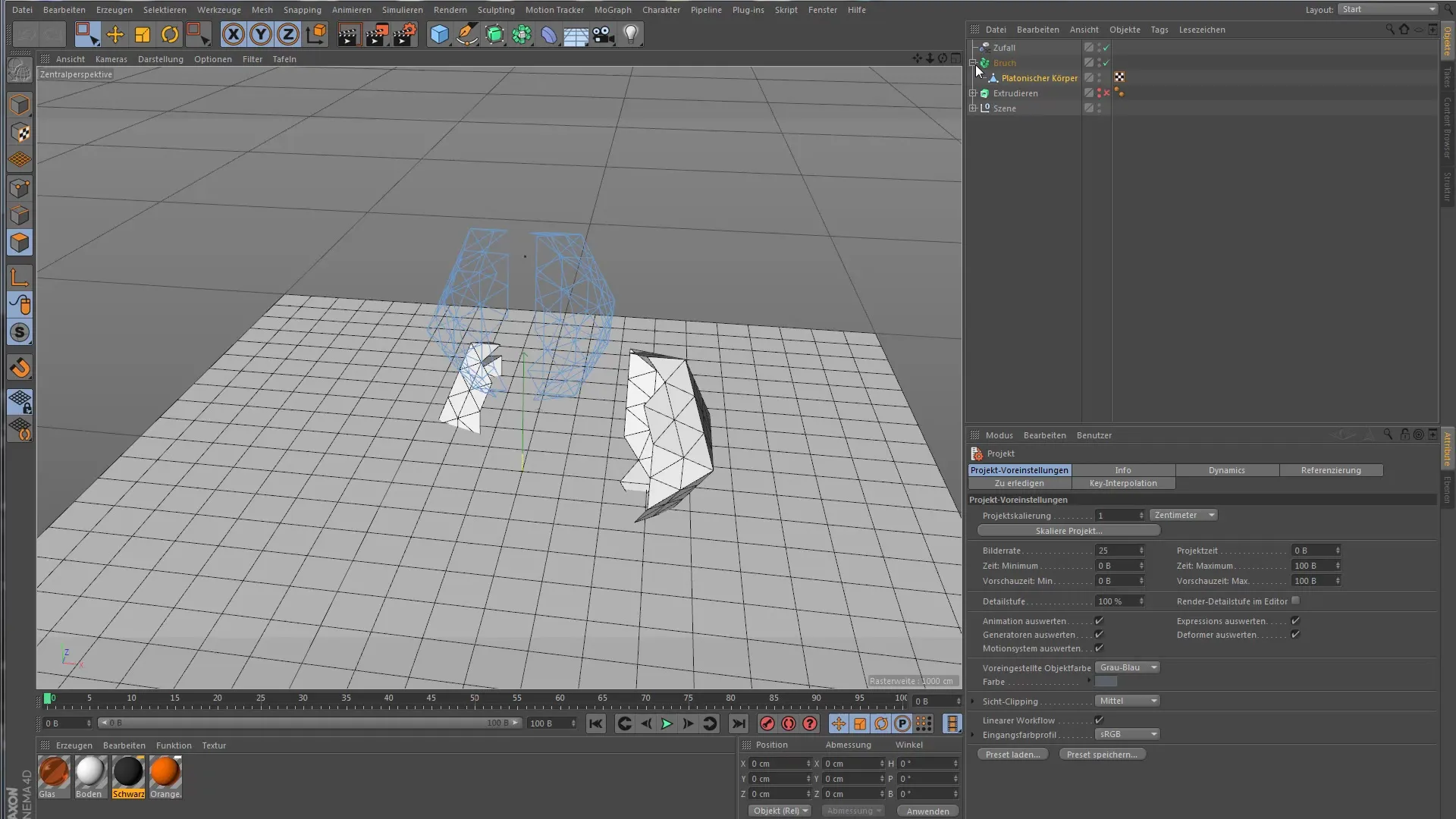Click Anwenden button
This screenshot has height=819, width=1456.
pyautogui.click(x=927, y=811)
